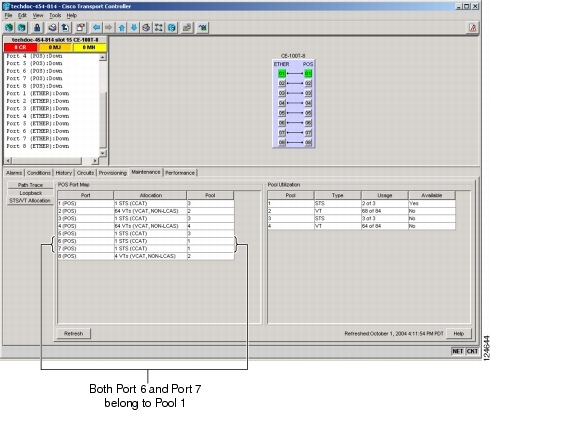576x432 pixels.
Task: Open the Path Trace subtab
Action: (30, 185)
